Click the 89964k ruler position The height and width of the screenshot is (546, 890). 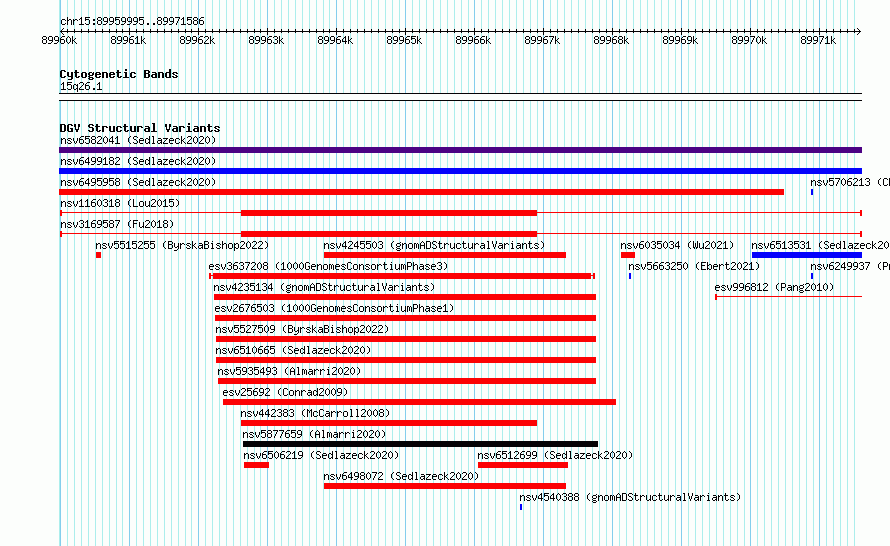(x=335, y=40)
